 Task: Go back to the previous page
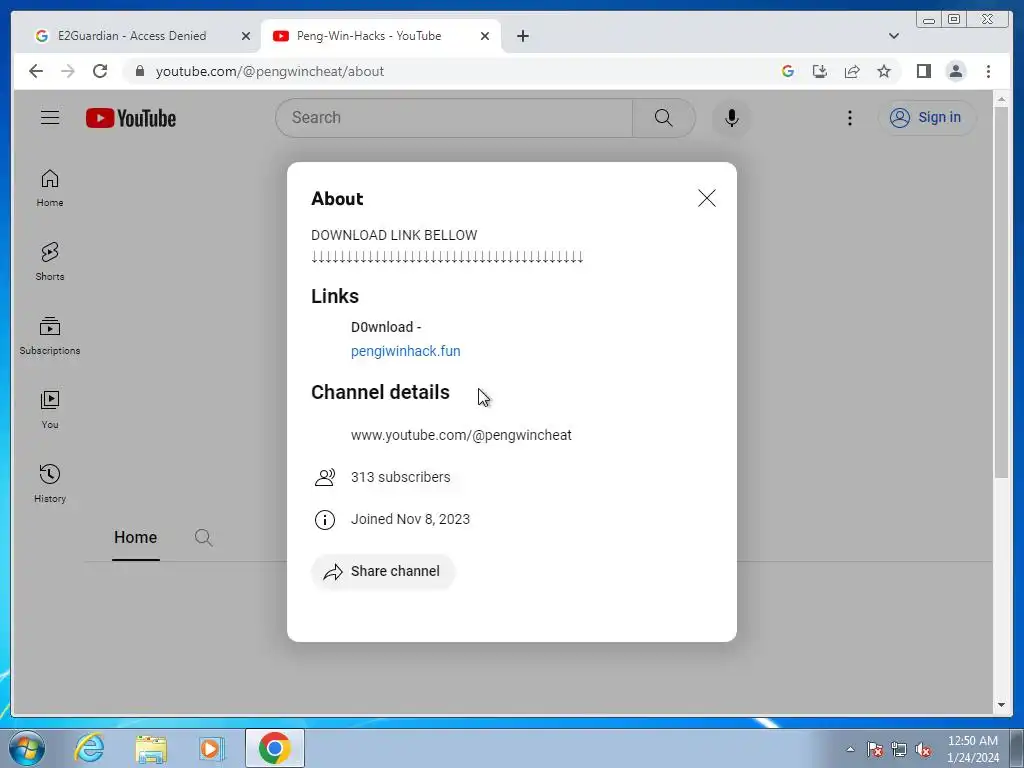[x=36, y=71]
